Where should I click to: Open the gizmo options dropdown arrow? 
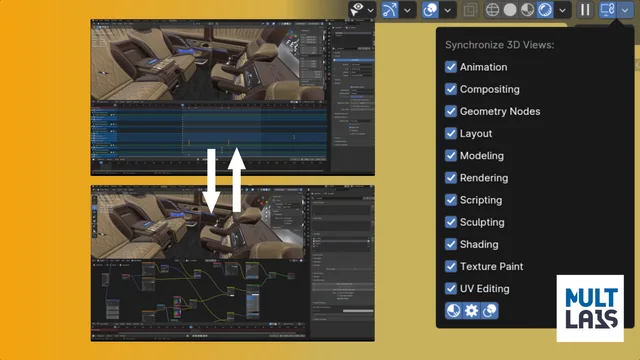click(x=407, y=10)
